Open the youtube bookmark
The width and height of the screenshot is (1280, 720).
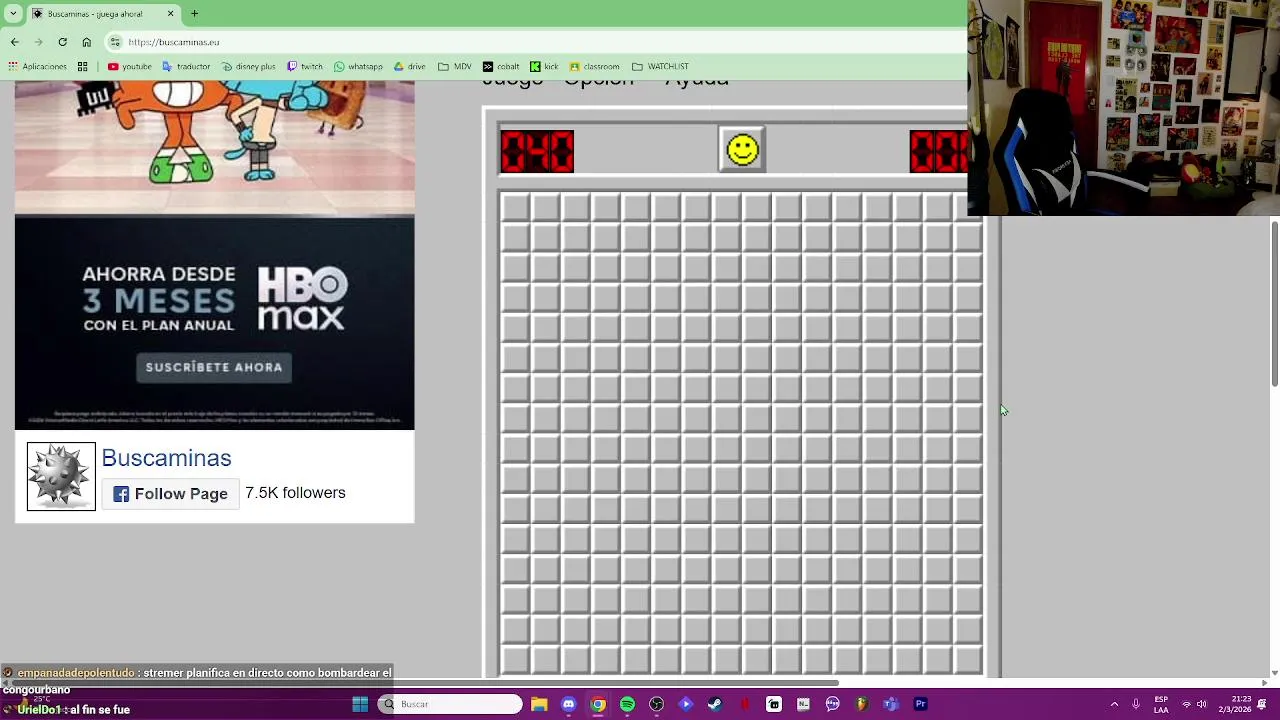click(129, 67)
